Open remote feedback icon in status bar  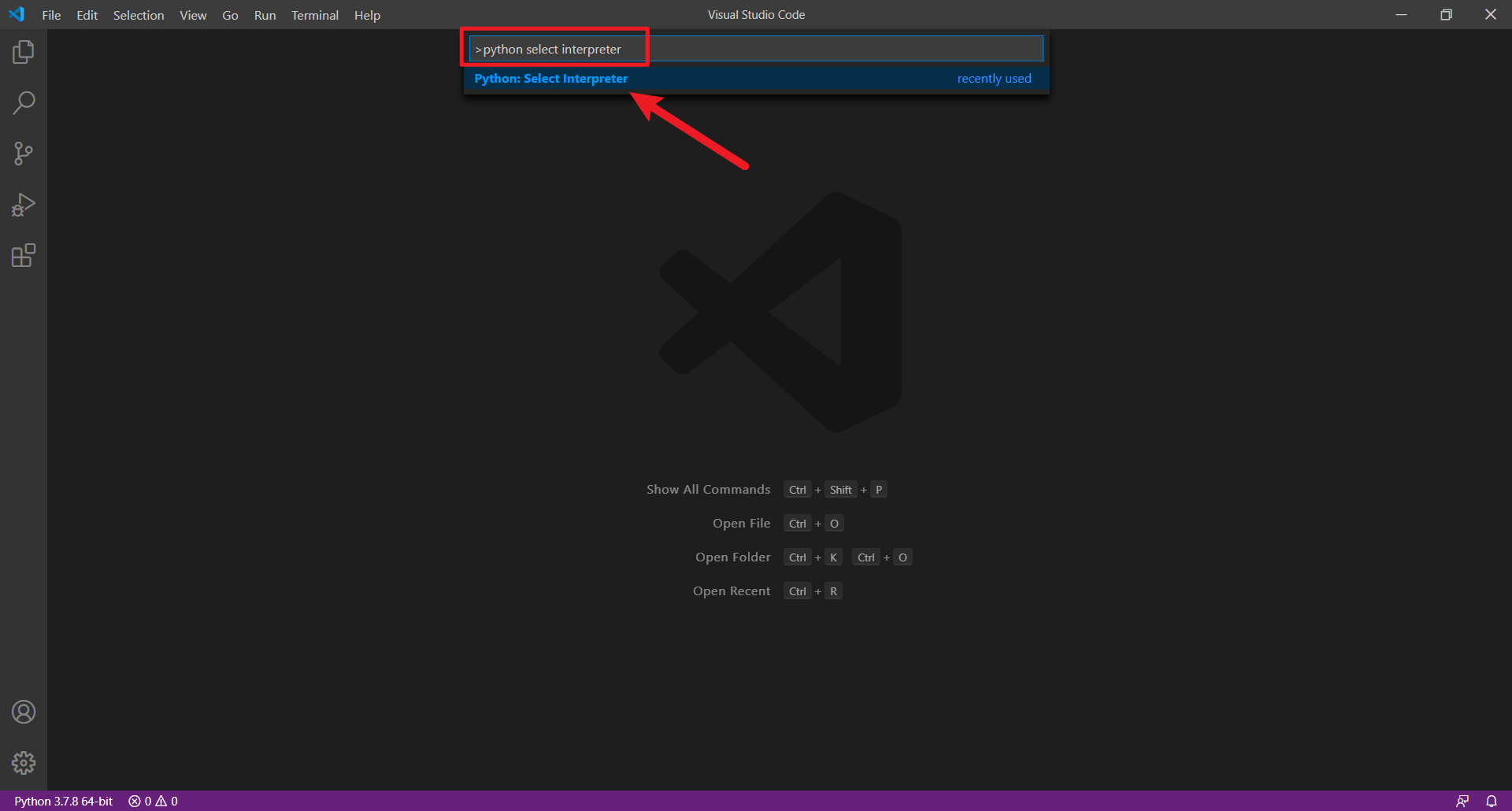1461,801
